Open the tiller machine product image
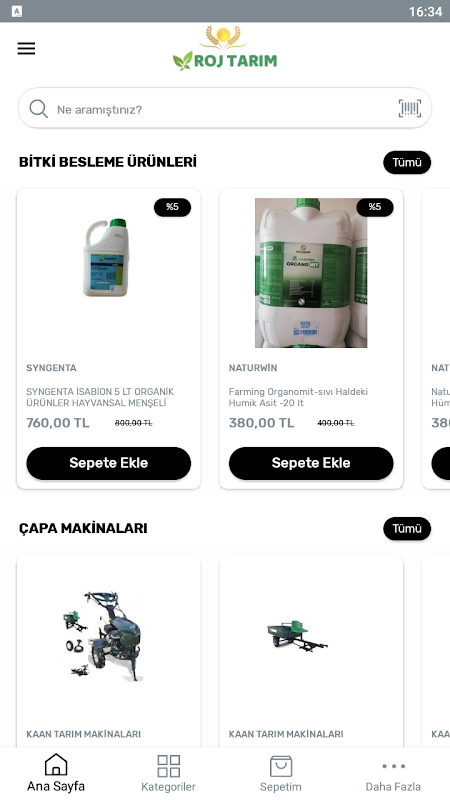Screen dimensions: 450x800 click(102, 635)
